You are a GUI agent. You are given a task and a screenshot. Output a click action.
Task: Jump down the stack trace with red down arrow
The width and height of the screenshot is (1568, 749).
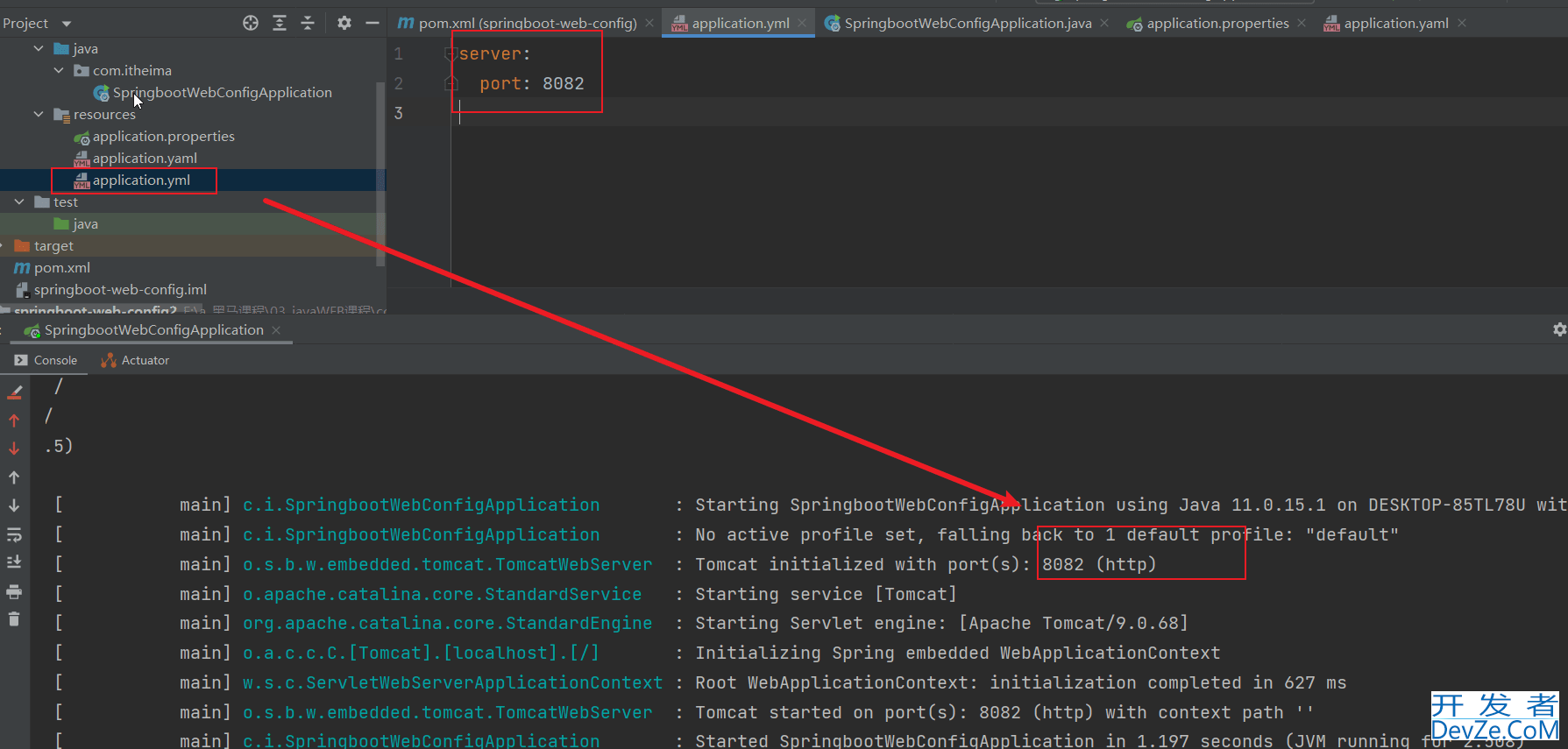click(x=14, y=449)
